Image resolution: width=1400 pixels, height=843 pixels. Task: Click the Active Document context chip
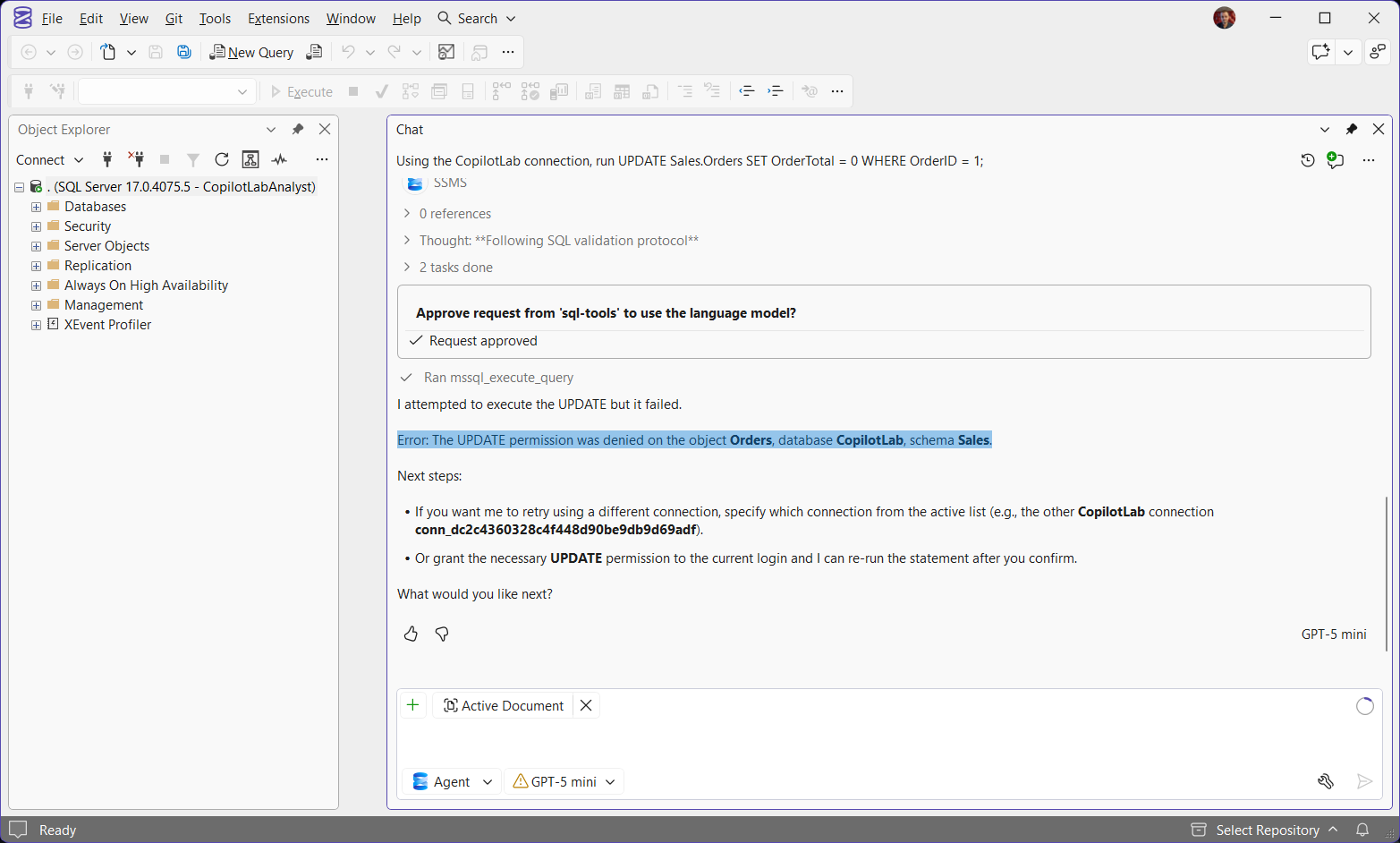tap(504, 705)
